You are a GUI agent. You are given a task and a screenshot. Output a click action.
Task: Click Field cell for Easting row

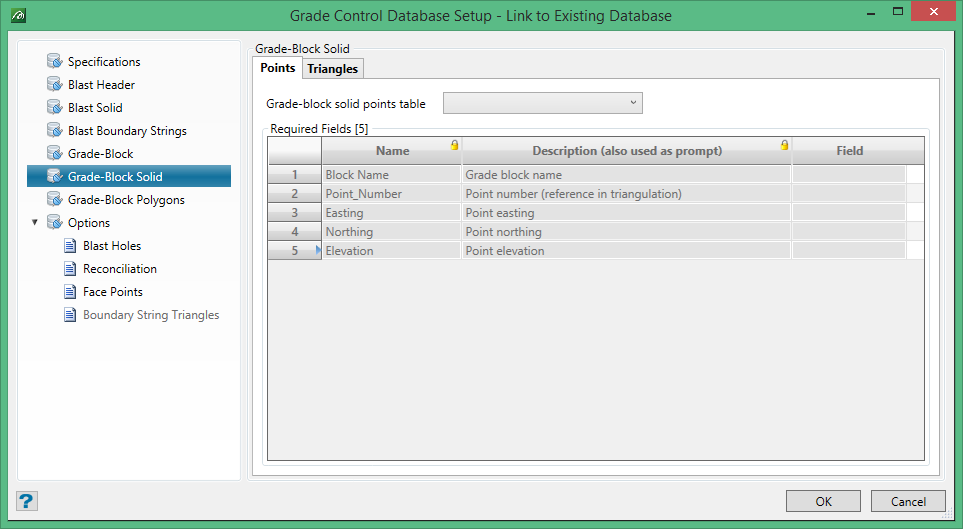[x=848, y=213]
